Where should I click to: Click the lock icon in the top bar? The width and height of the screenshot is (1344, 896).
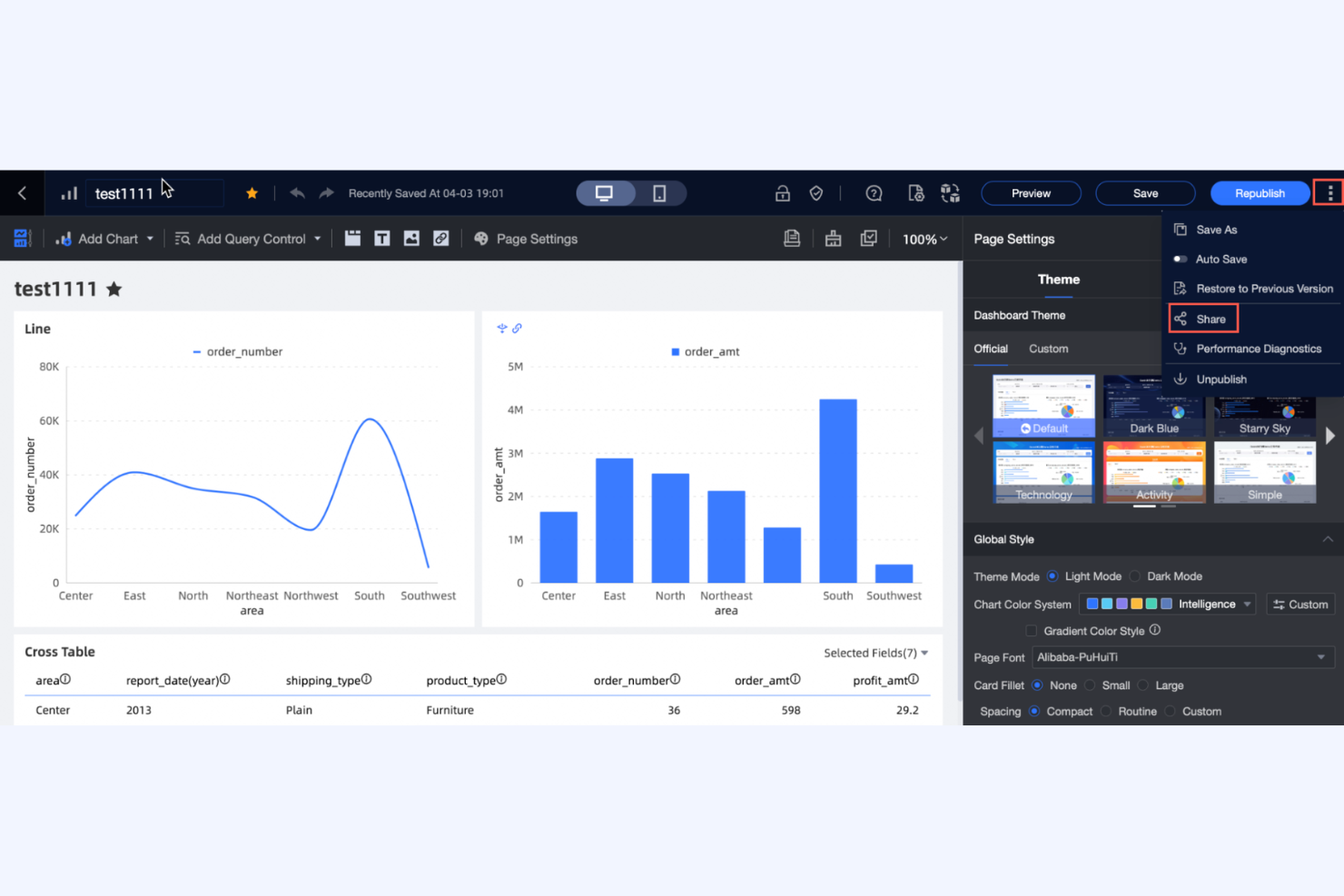point(782,192)
